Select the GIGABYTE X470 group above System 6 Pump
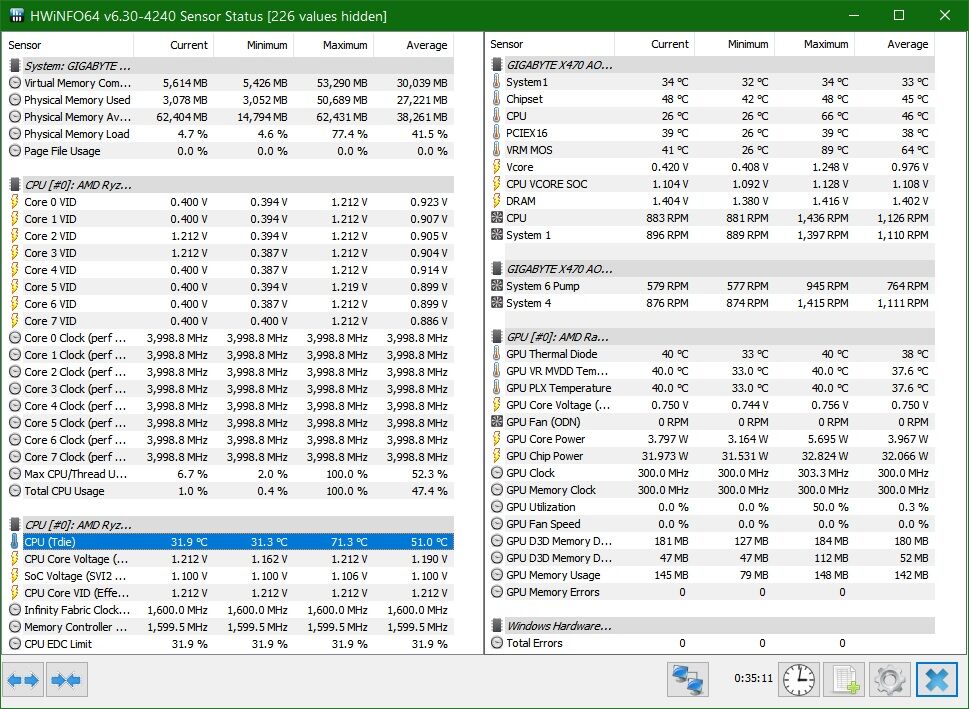Image resolution: width=969 pixels, height=709 pixels. (713, 269)
